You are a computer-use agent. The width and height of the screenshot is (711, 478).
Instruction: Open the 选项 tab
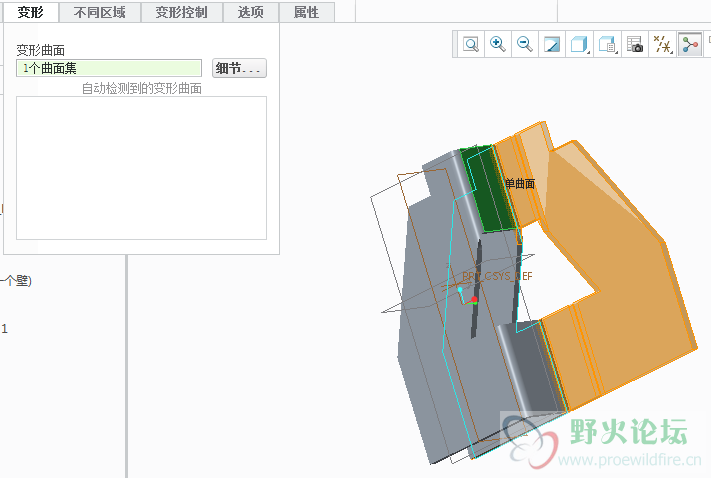click(x=251, y=12)
